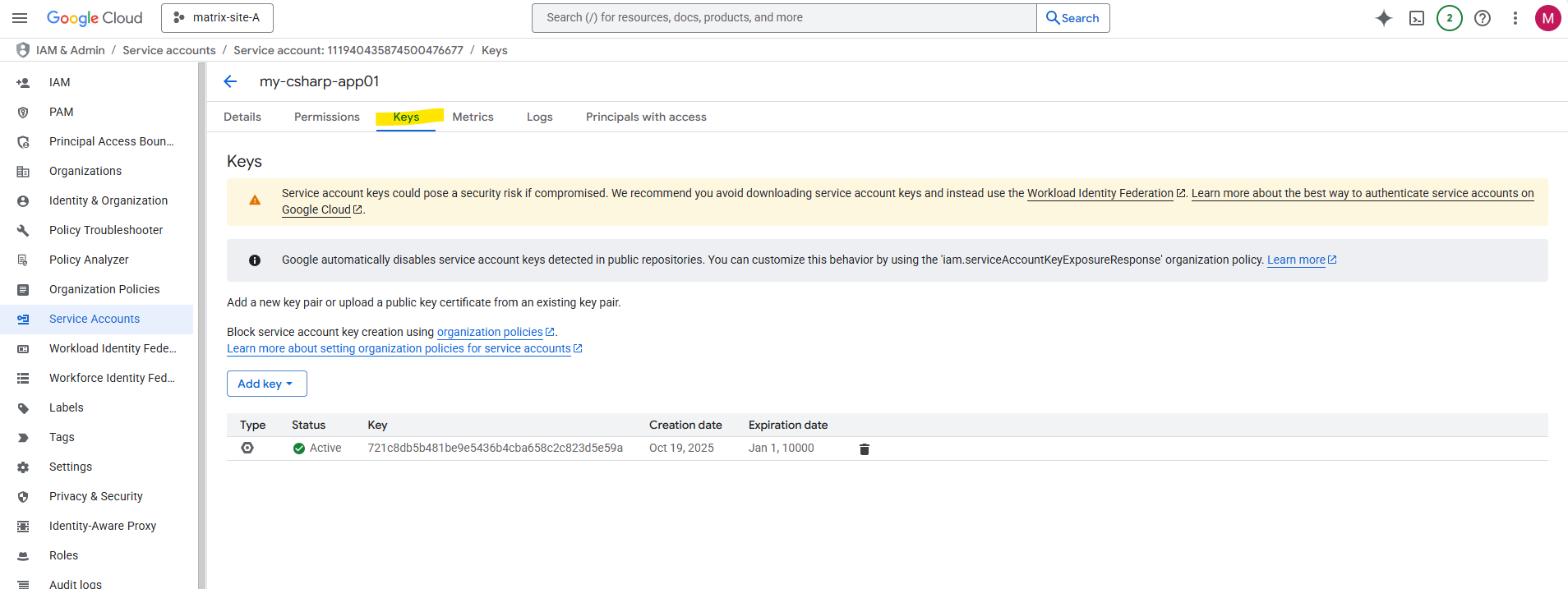Expand the Add key dropdown

(266, 384)
